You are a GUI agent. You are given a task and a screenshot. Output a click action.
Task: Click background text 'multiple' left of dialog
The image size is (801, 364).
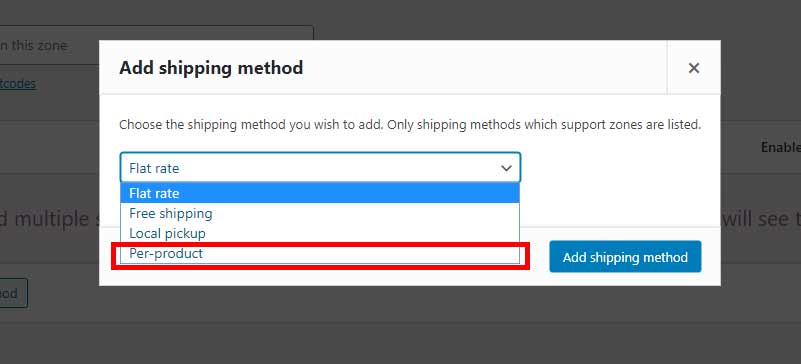tap(52, 219)
